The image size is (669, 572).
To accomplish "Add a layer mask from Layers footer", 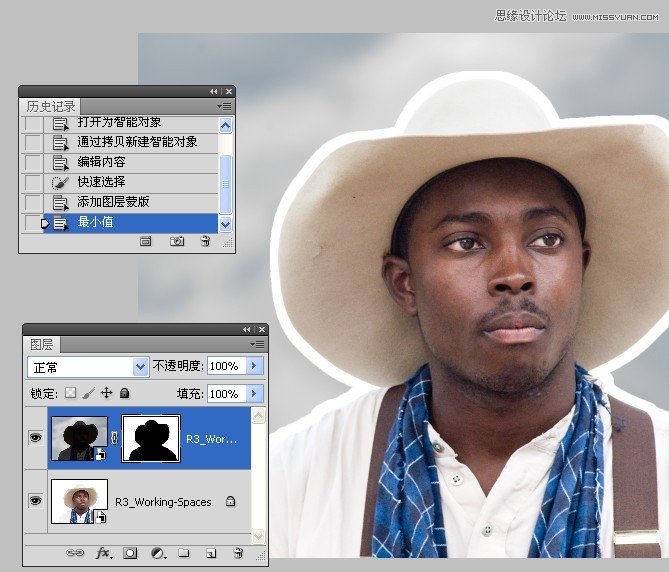I will click(130, 553).
